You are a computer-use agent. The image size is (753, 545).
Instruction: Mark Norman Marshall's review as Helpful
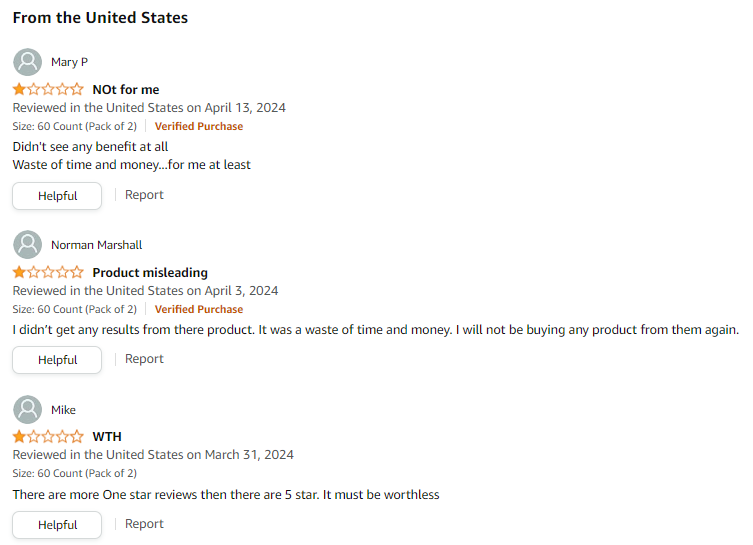[57, 360]
